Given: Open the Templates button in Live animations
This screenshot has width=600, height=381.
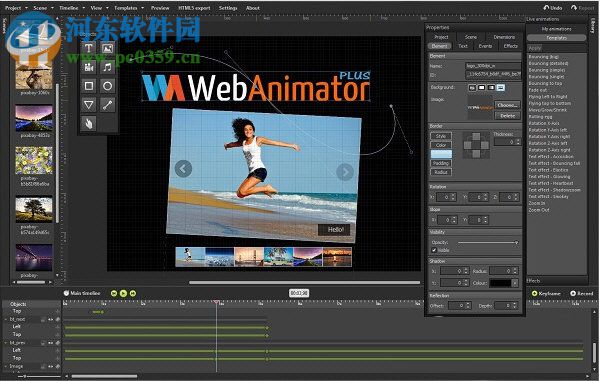Looking at the screenshot, I should click(556, 38).
